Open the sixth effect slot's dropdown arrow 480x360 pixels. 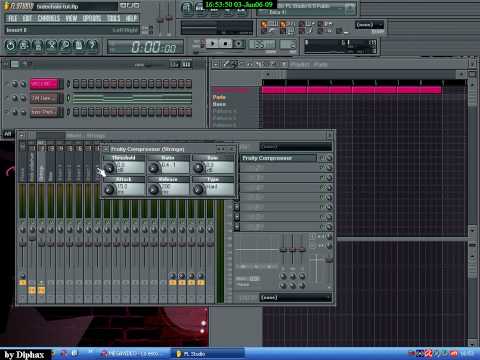pos(237,207)
